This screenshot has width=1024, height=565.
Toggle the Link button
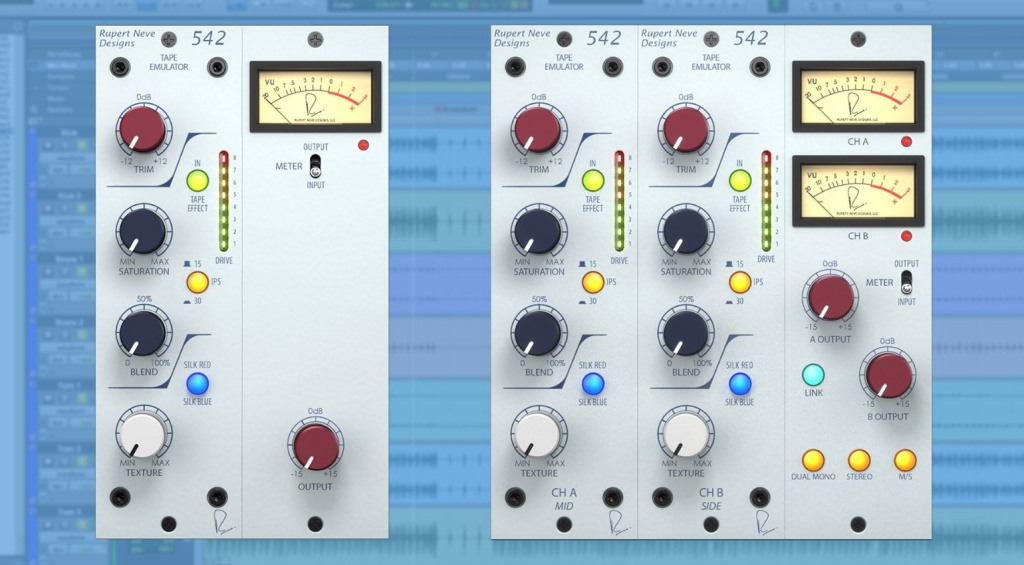(813, 375)
